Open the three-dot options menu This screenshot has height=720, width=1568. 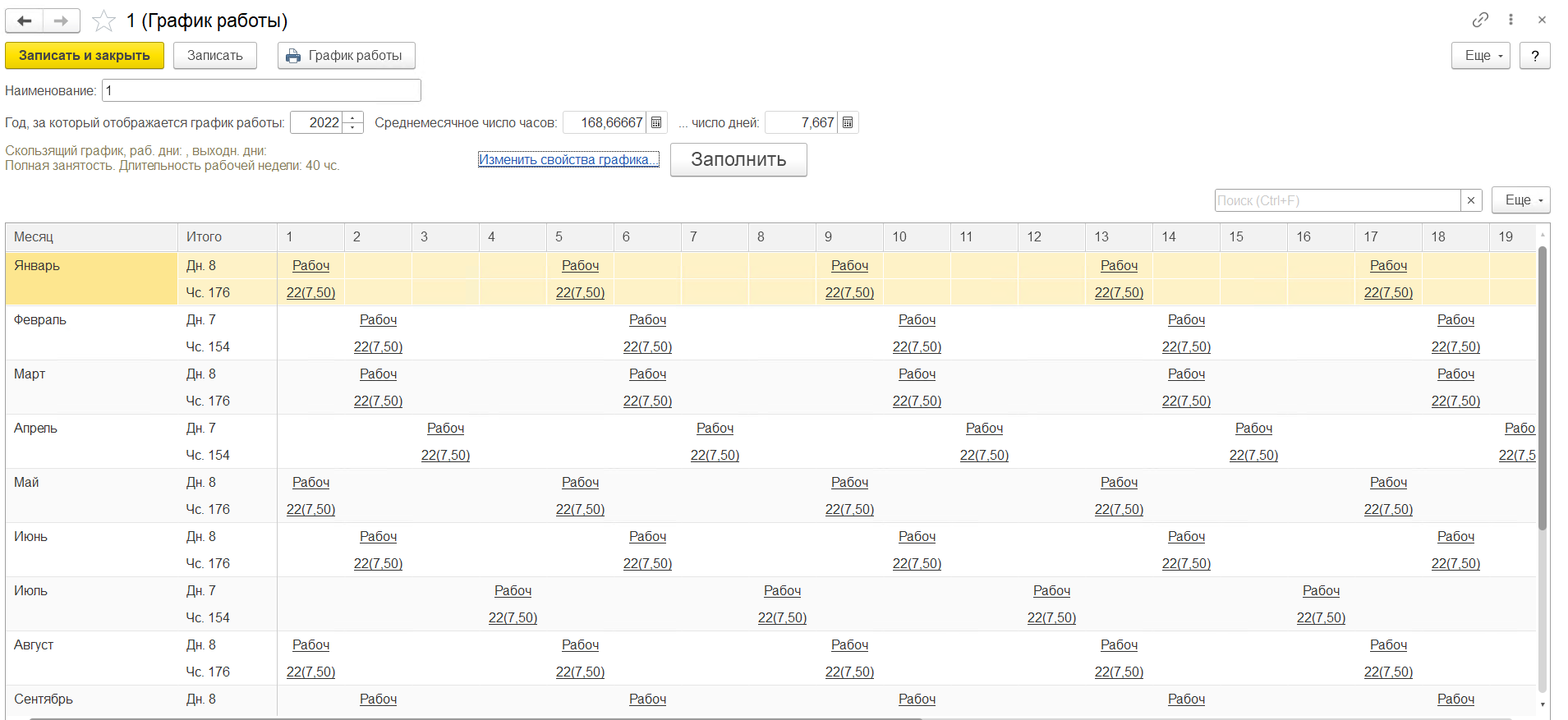(x=1511, y=20)
